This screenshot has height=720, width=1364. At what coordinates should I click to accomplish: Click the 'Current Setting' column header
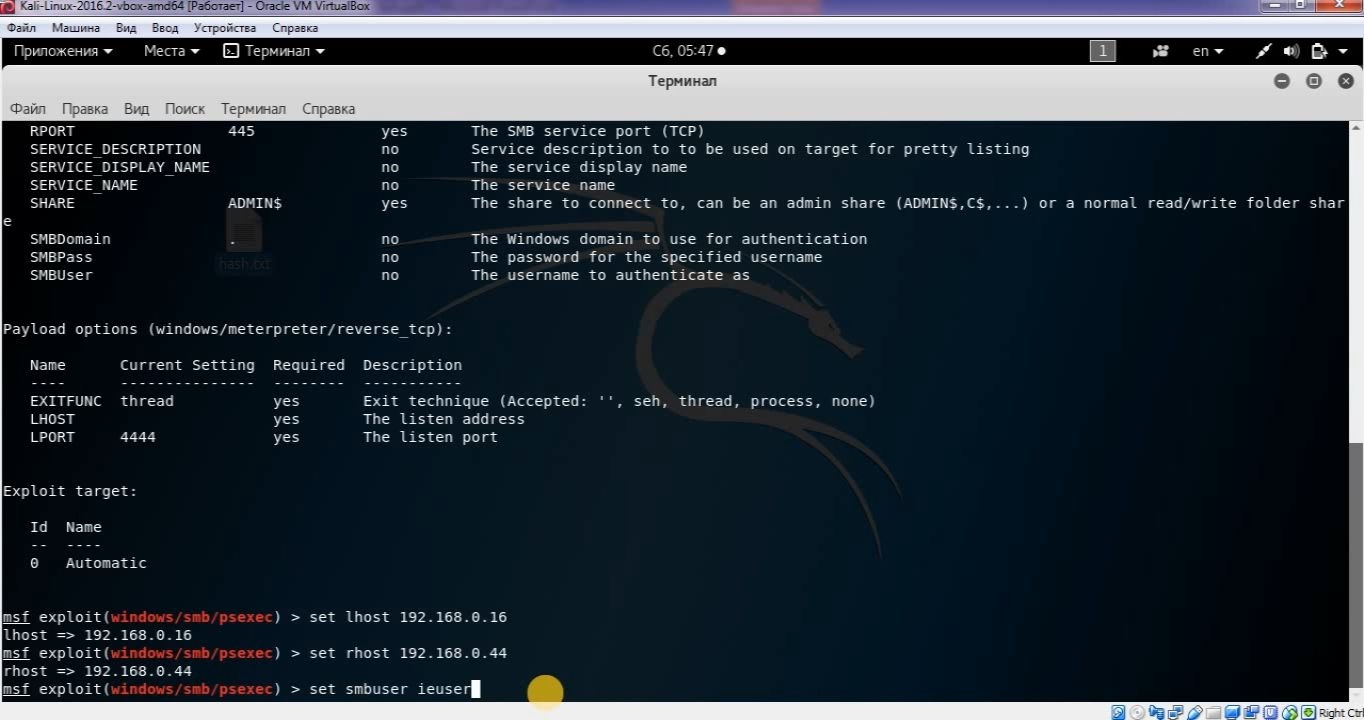pyautogui.click(x=187, y=365)
